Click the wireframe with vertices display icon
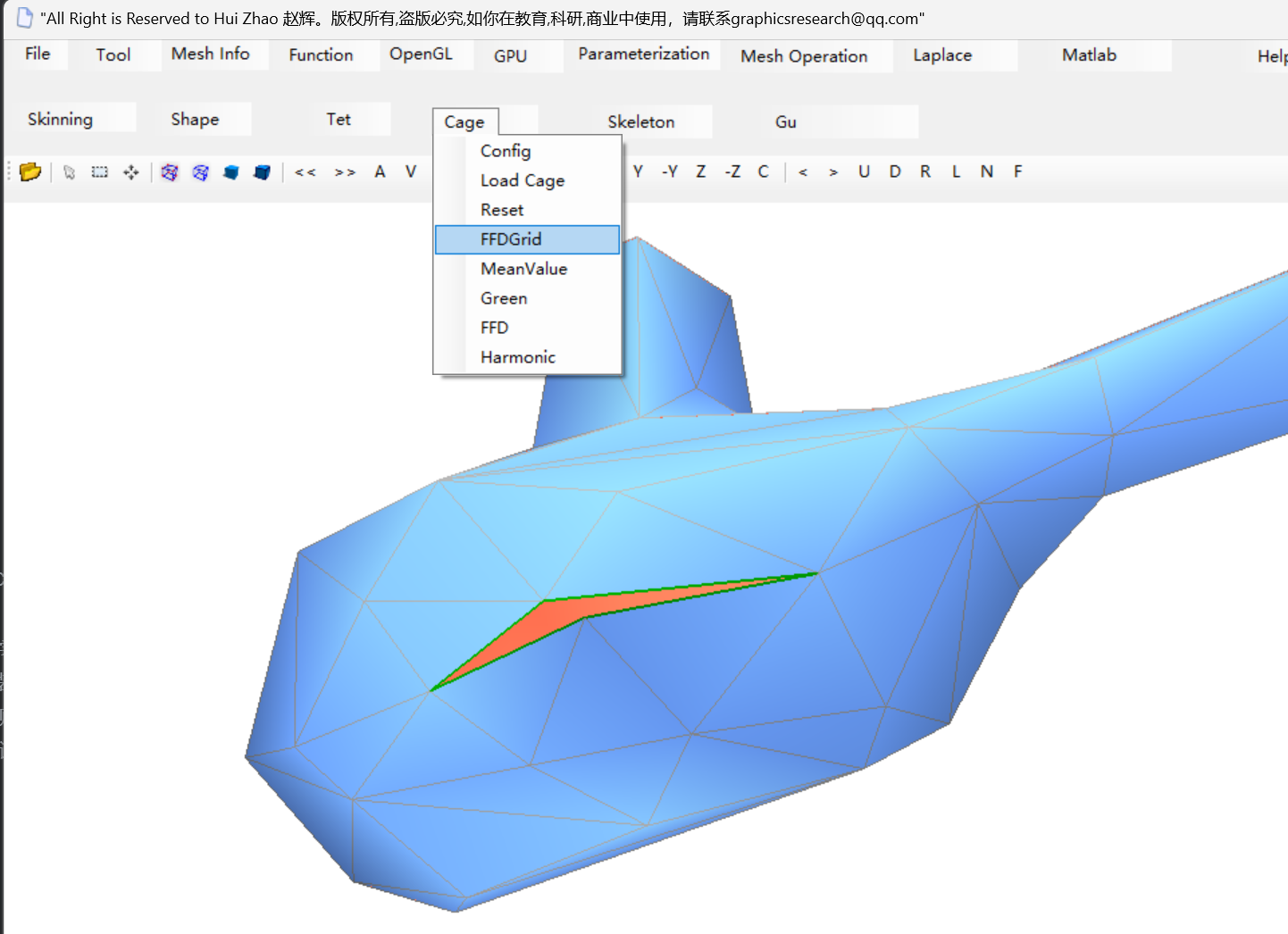Viewport: 1288px width, 934px height. [170, 172]
